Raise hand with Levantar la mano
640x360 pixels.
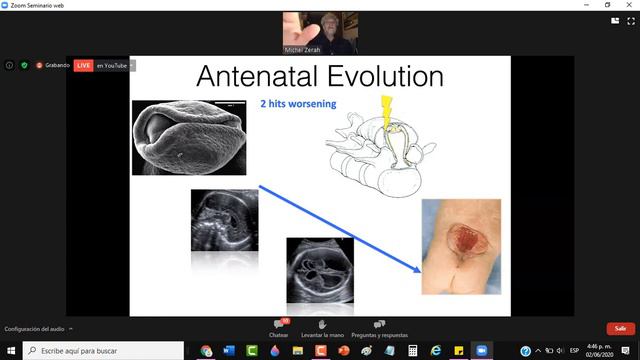pyautogui.click(x=322, y=329)
